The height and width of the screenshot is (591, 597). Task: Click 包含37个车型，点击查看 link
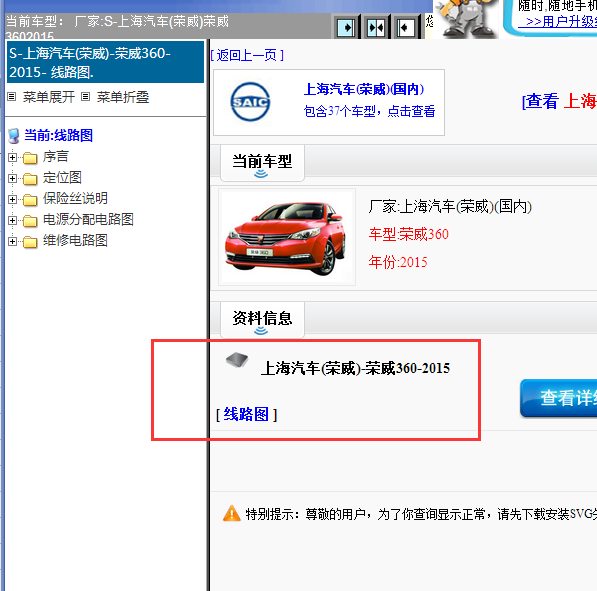point(369,111)
